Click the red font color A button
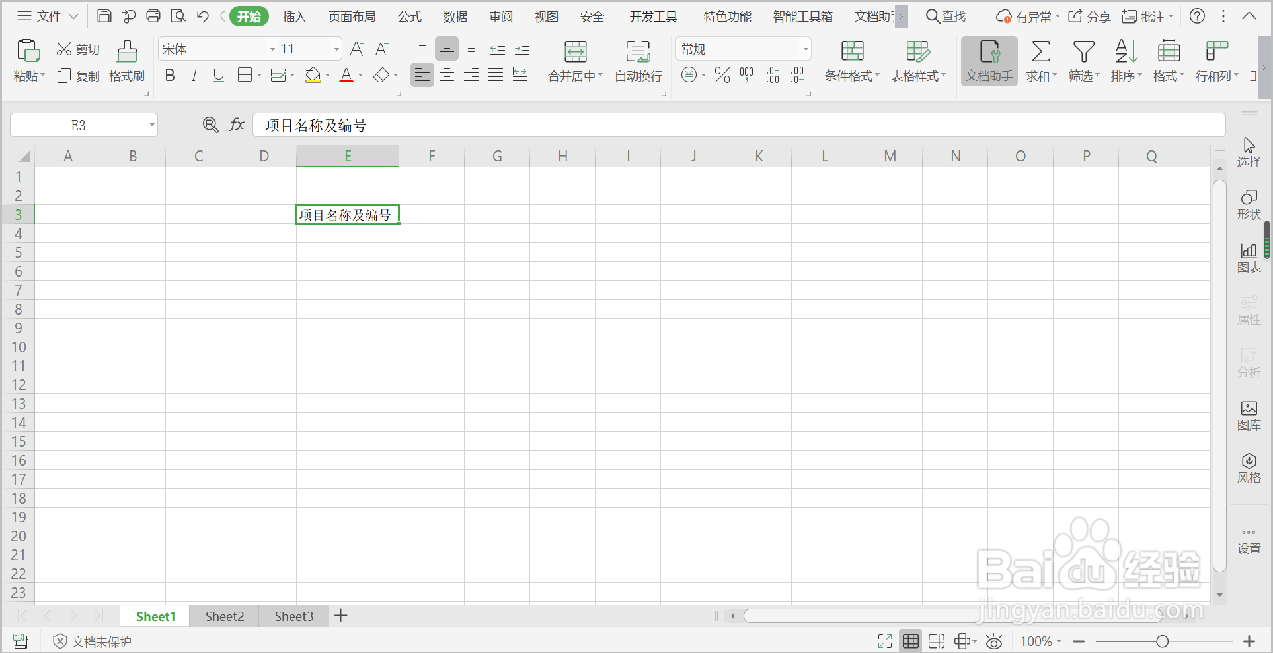 pos(346,75)
